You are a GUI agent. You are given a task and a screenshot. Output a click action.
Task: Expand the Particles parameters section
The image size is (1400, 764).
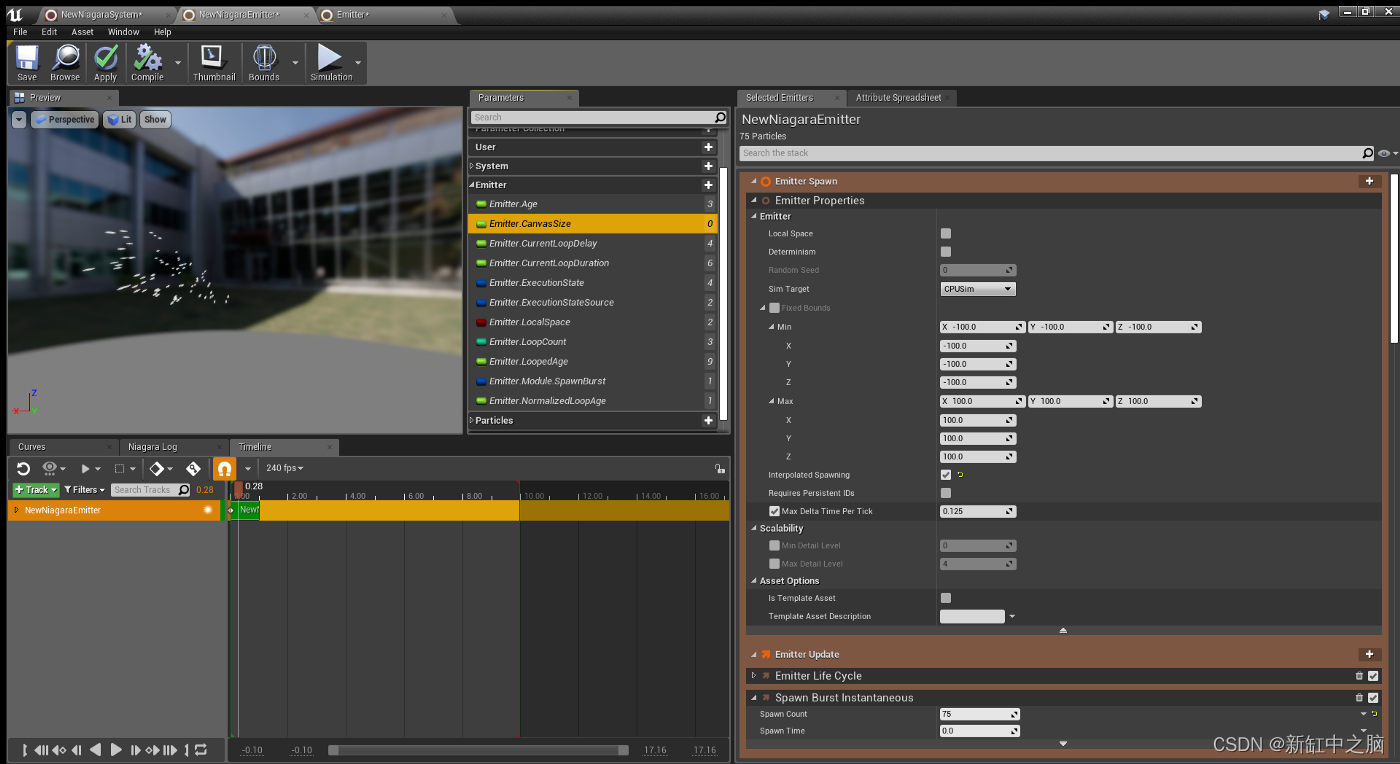pyautogui.click(x=472, y=420)
